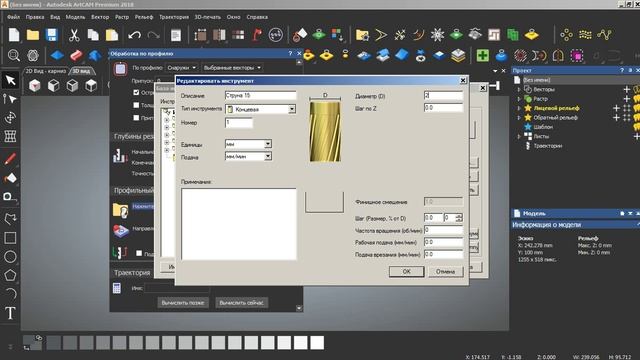
Task: Click the snowflake star toolbar icon
Action: [437, 35]
